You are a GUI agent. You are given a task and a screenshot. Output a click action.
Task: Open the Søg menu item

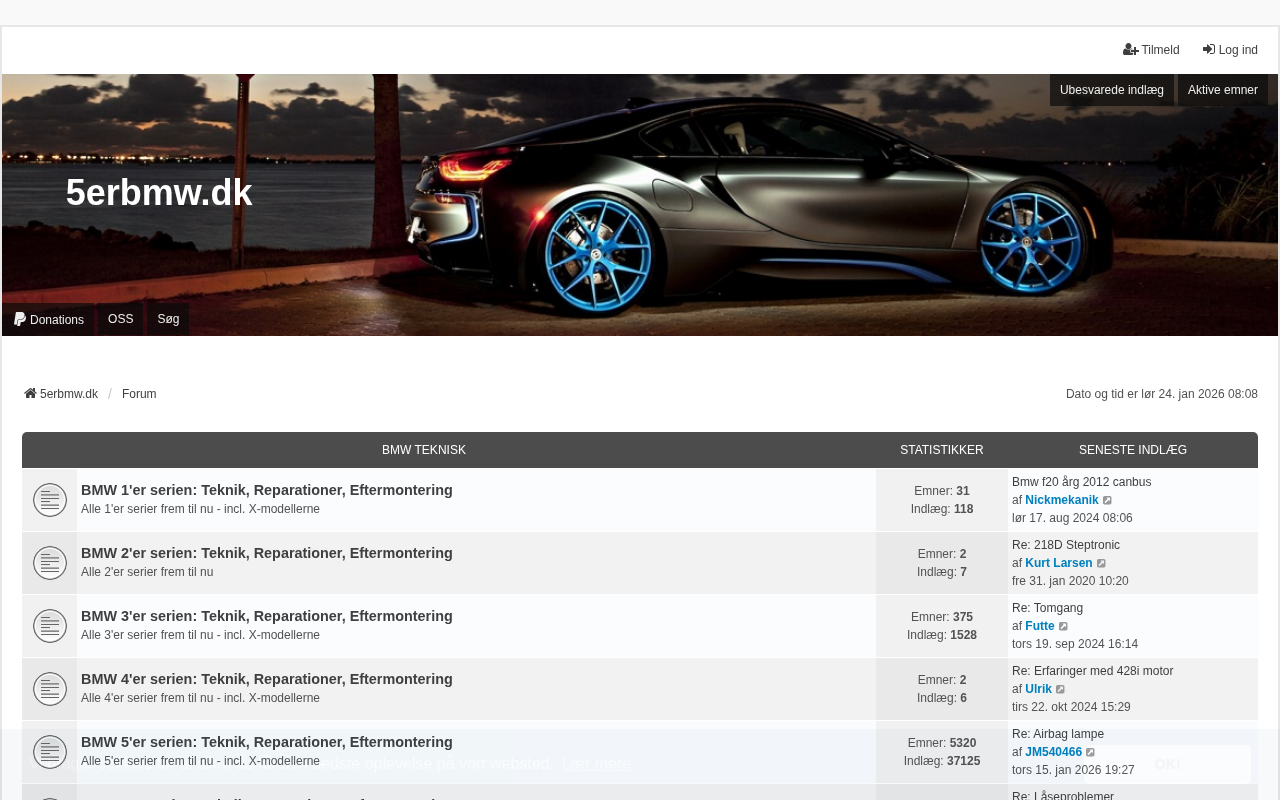click(x=168, y=319)
